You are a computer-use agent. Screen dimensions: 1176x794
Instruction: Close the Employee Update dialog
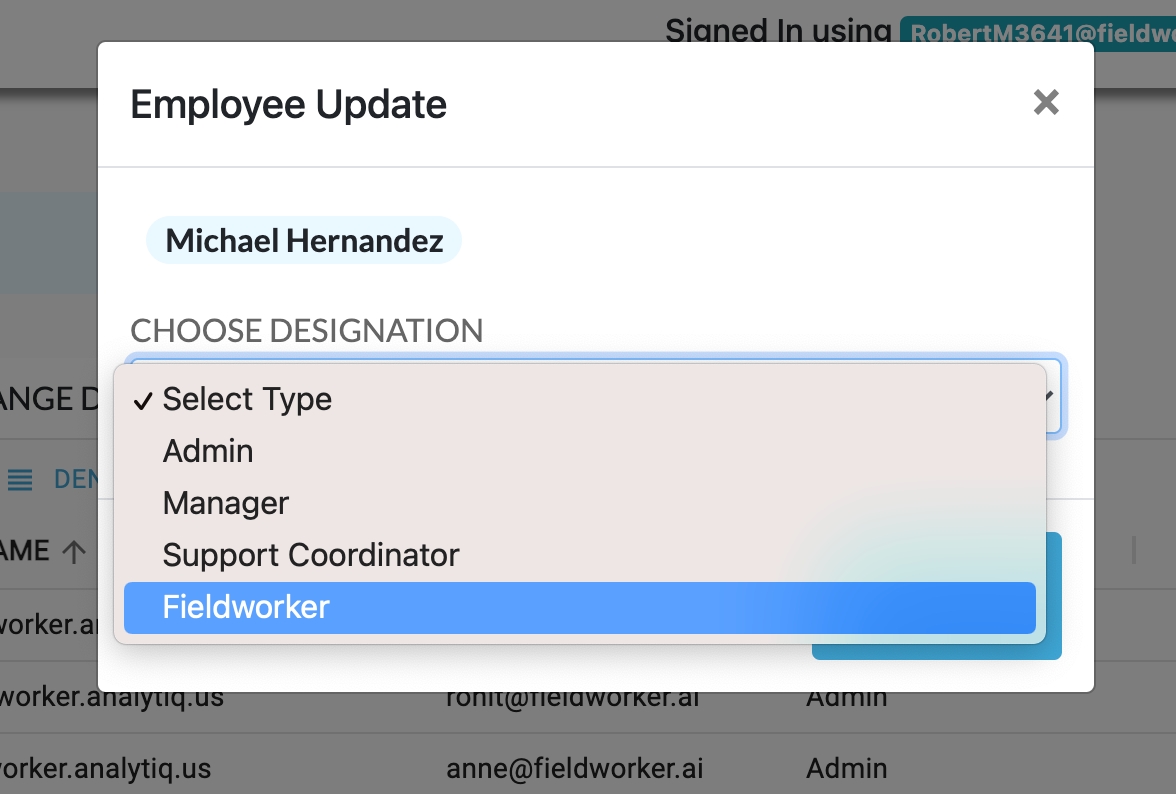pos(1046,102)
